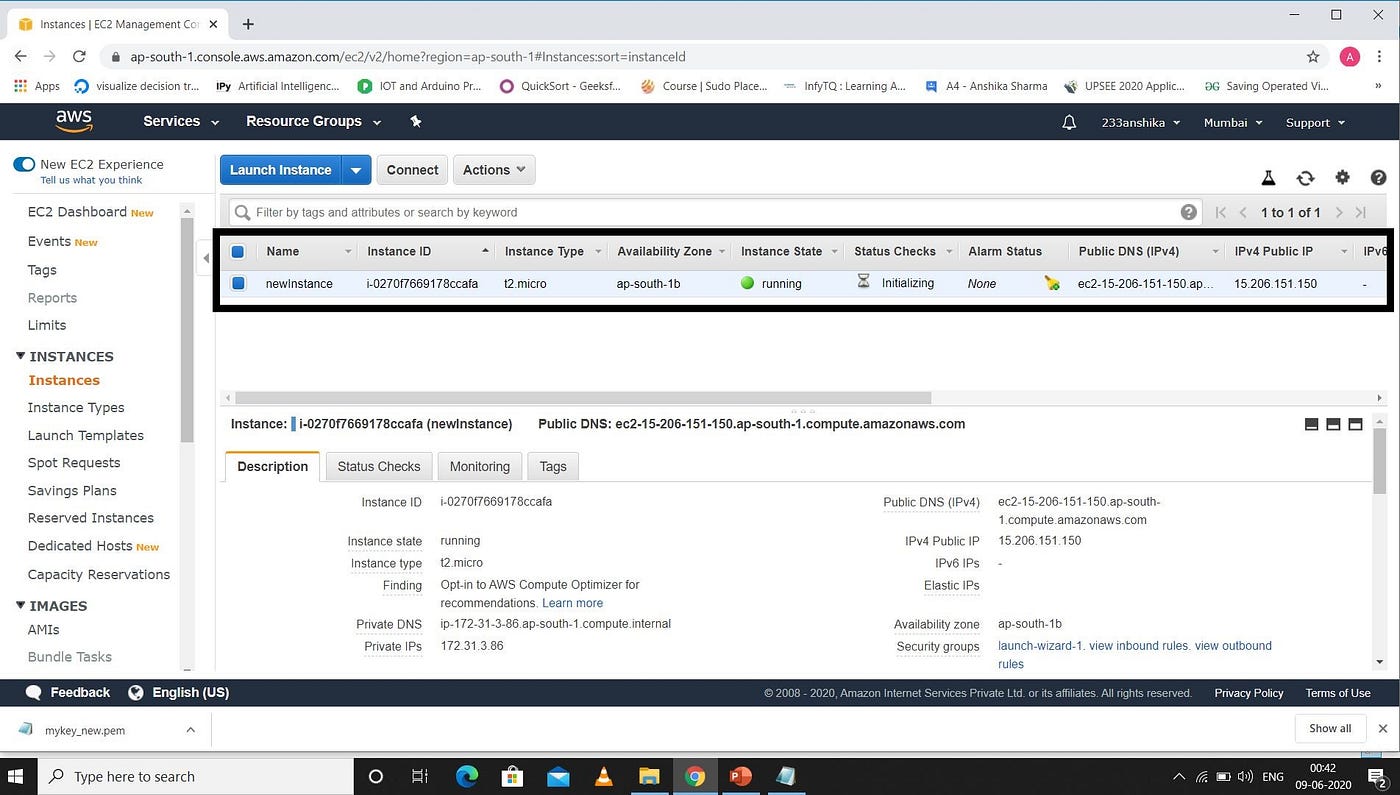Open the EC2 help question mark icon
This screenshot has width=1400, height=795.
[x=1378, y=177]
